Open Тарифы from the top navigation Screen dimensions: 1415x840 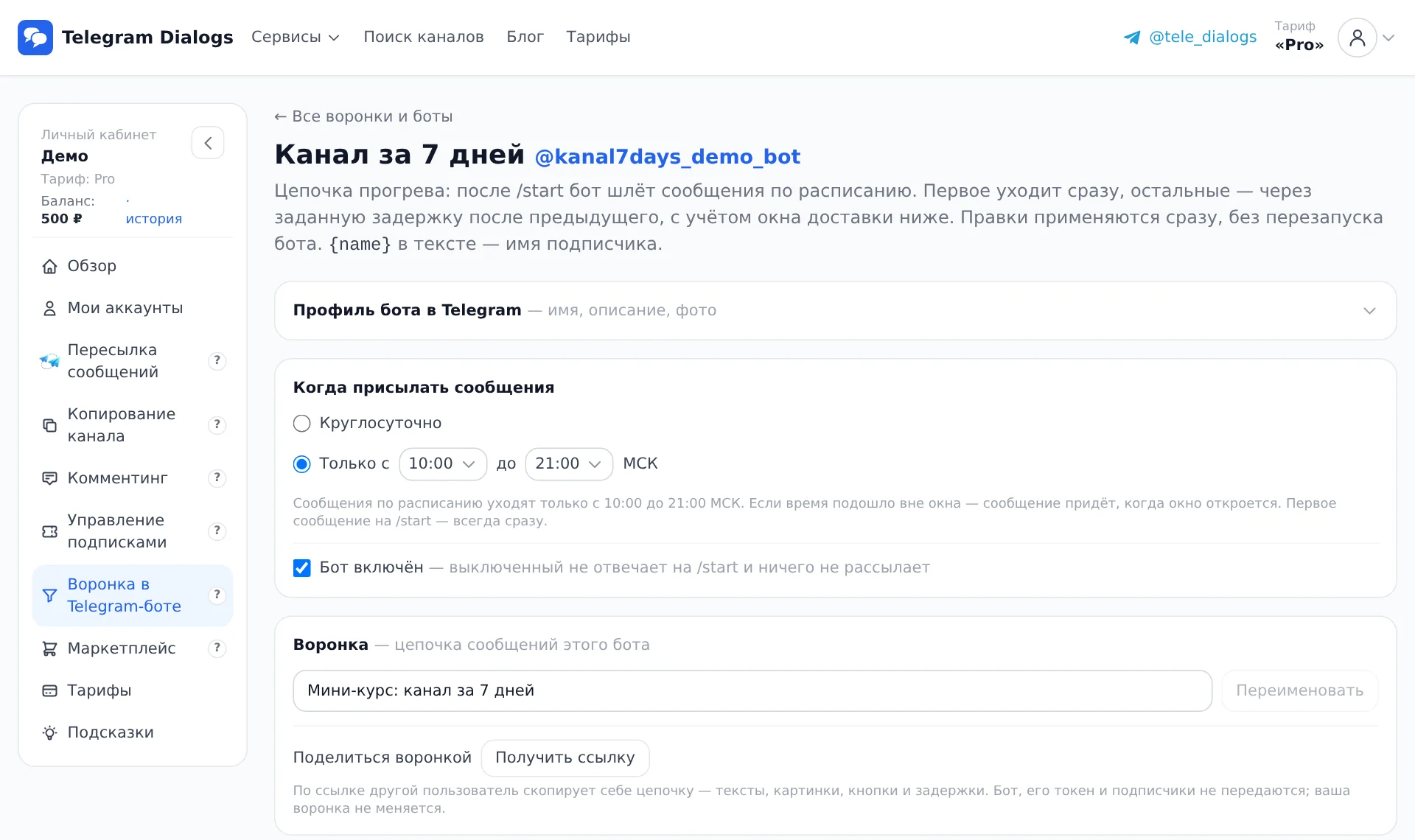(x=598, y=37)
